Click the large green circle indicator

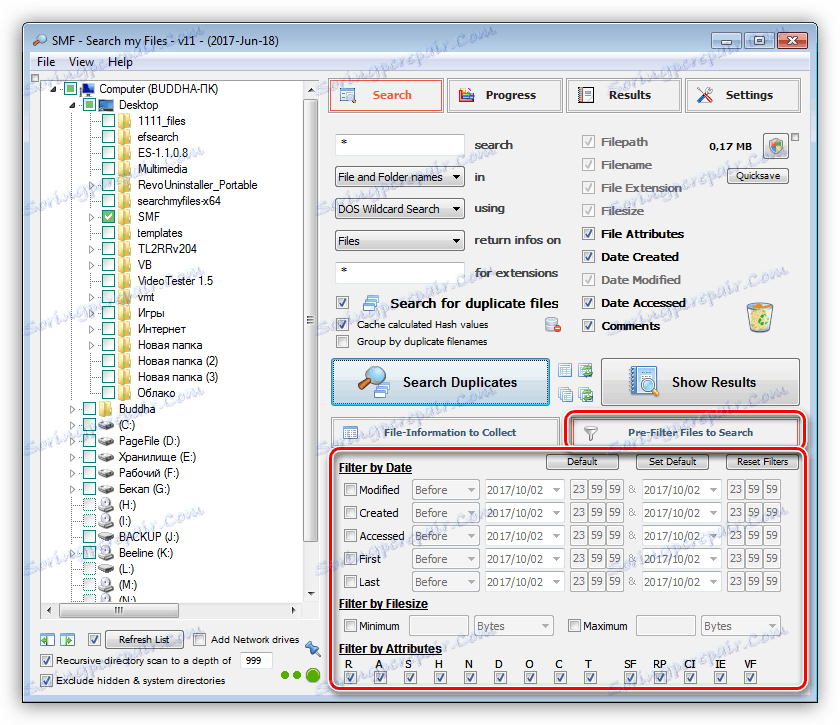313,675
